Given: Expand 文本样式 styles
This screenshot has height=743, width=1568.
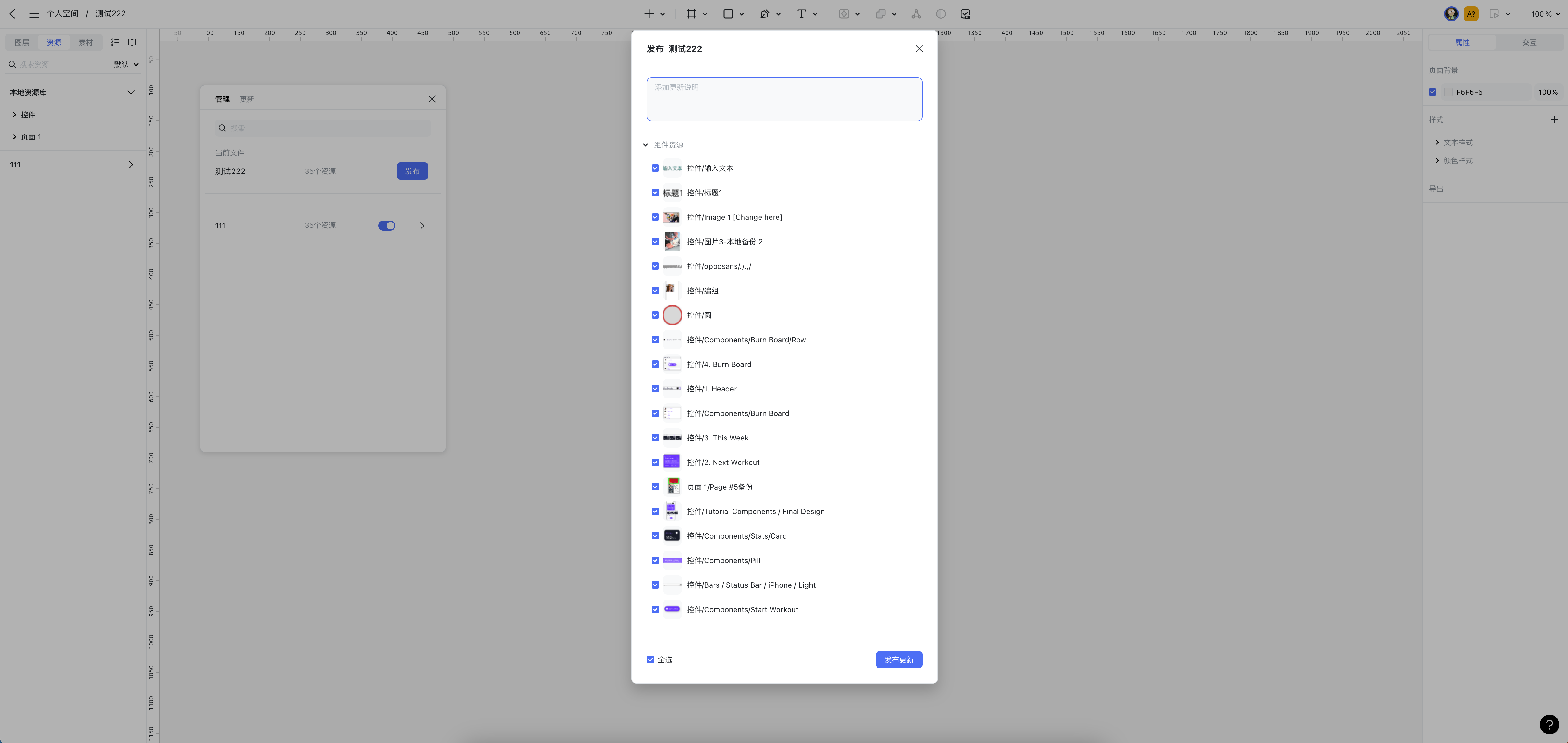Looking at the screenshot, I should click(1437, 142).
